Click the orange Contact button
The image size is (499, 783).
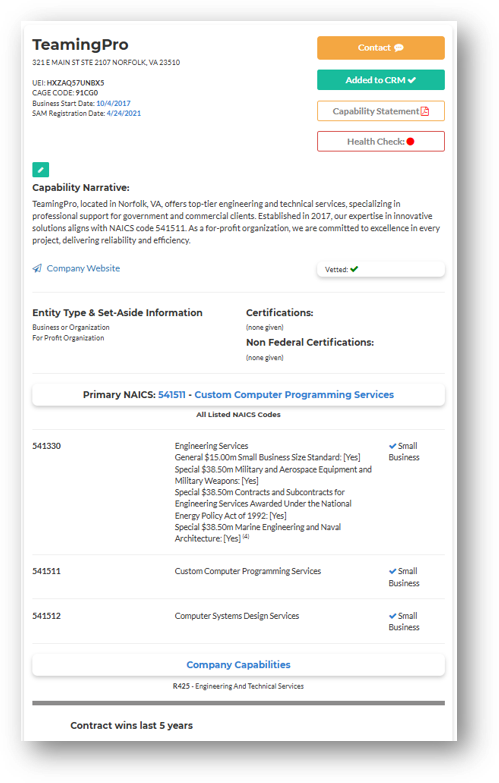point(381,48)
